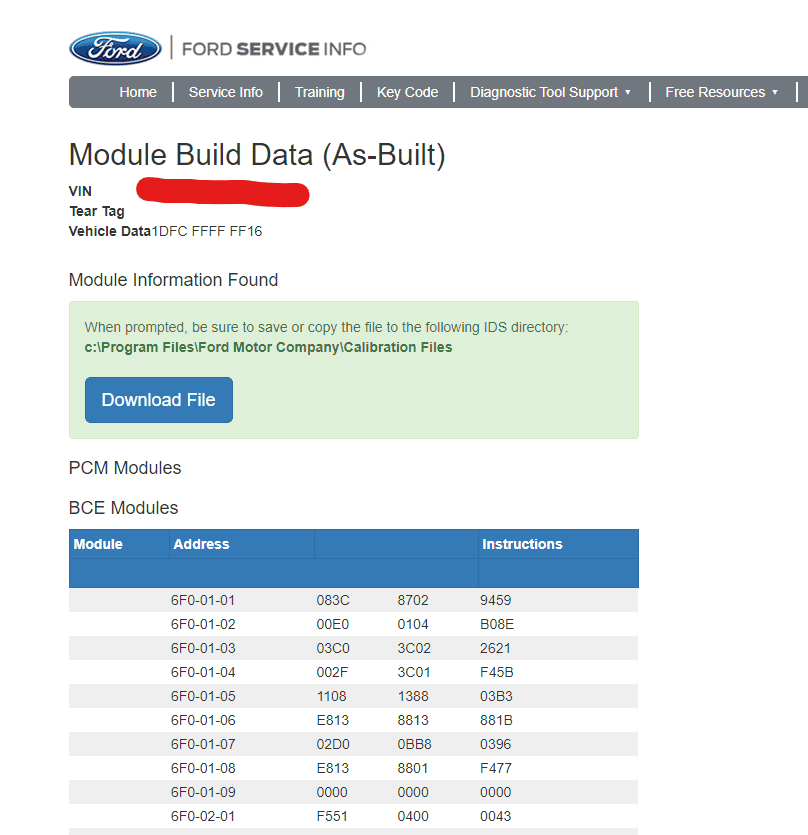Click the Tear Tag label
Image resolution: width=808 pixels, height=835 pixels.
click(x=97, y=211)
